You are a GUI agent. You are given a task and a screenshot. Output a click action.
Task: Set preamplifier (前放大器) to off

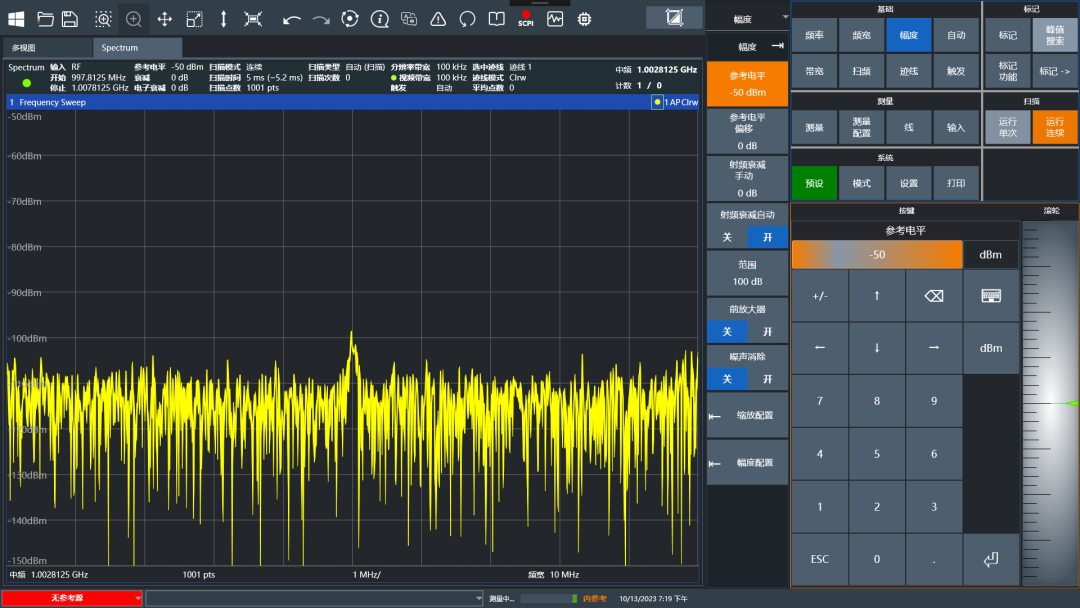click(727, 332)
